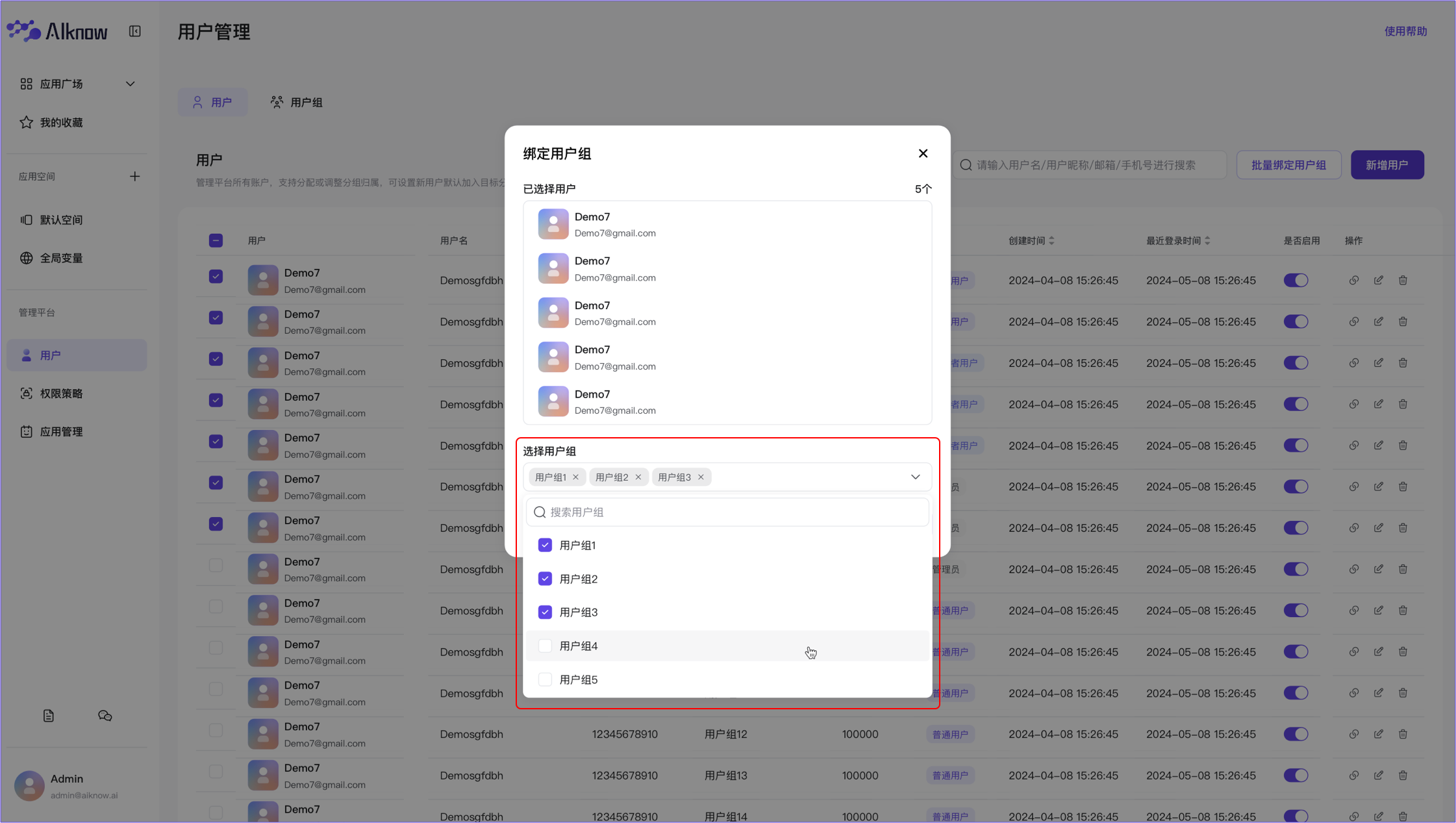Open the 使用帮助 link
The image size is (1456, 823).
pos(1405,31)
